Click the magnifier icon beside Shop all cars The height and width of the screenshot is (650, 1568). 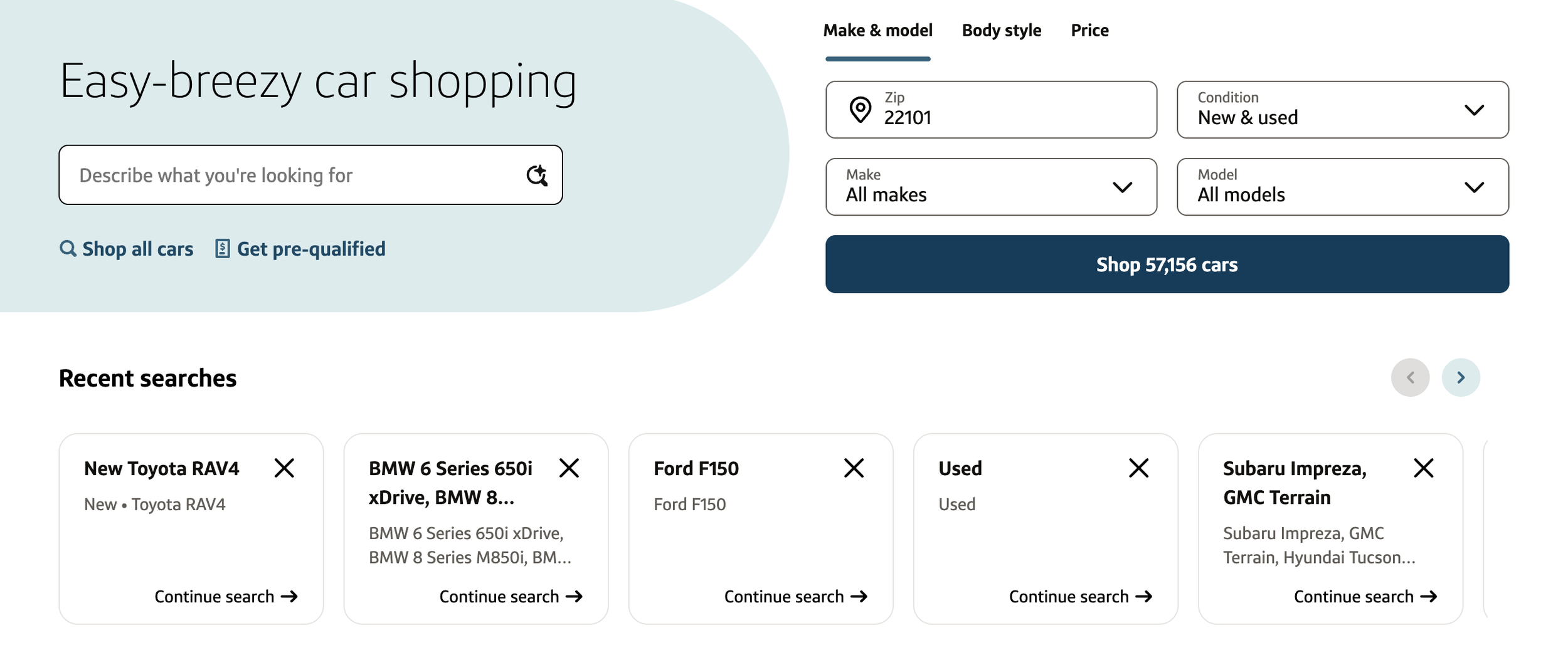68,249
